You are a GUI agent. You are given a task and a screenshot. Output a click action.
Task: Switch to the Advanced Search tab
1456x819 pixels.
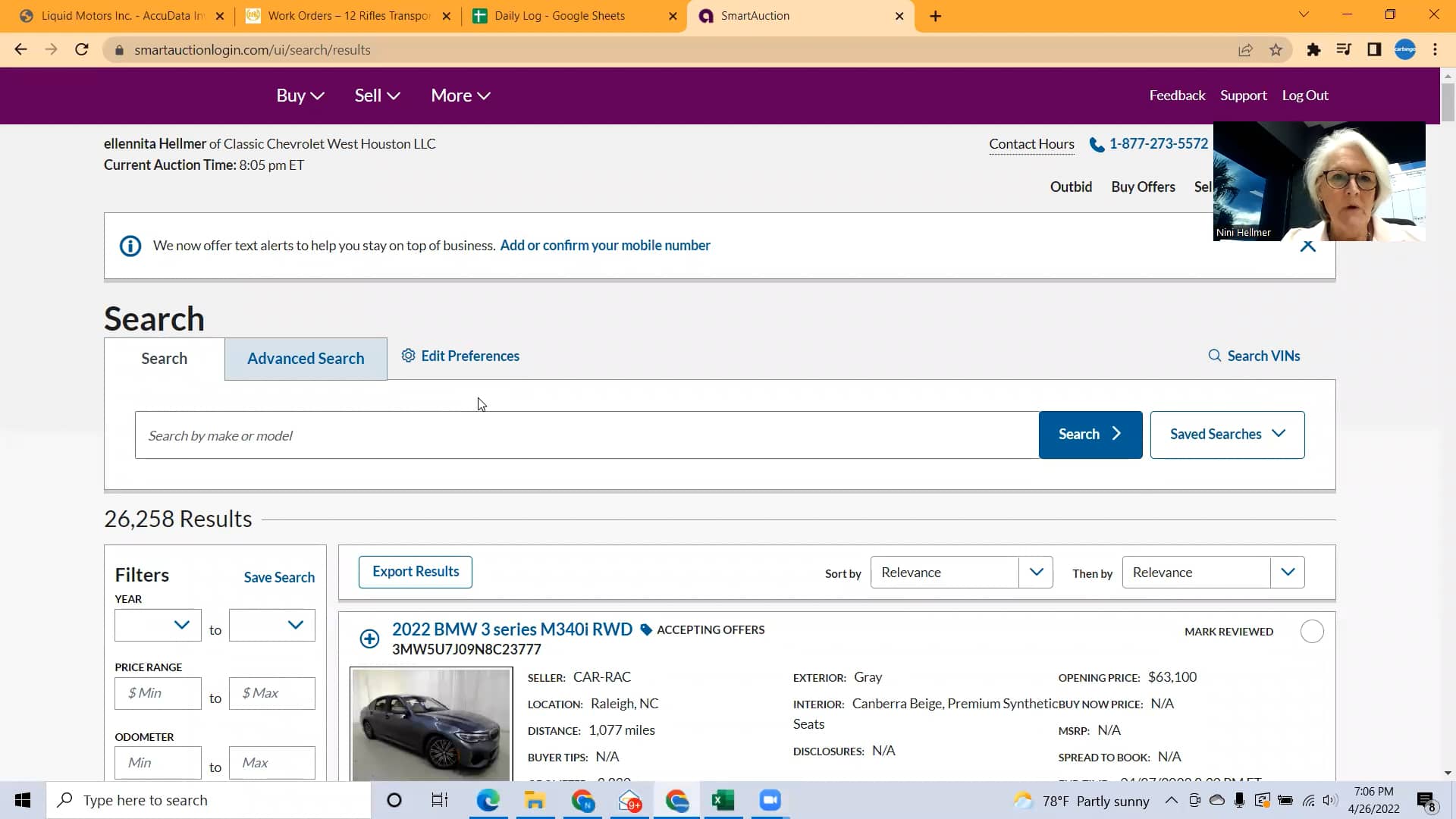coord(306,359)
